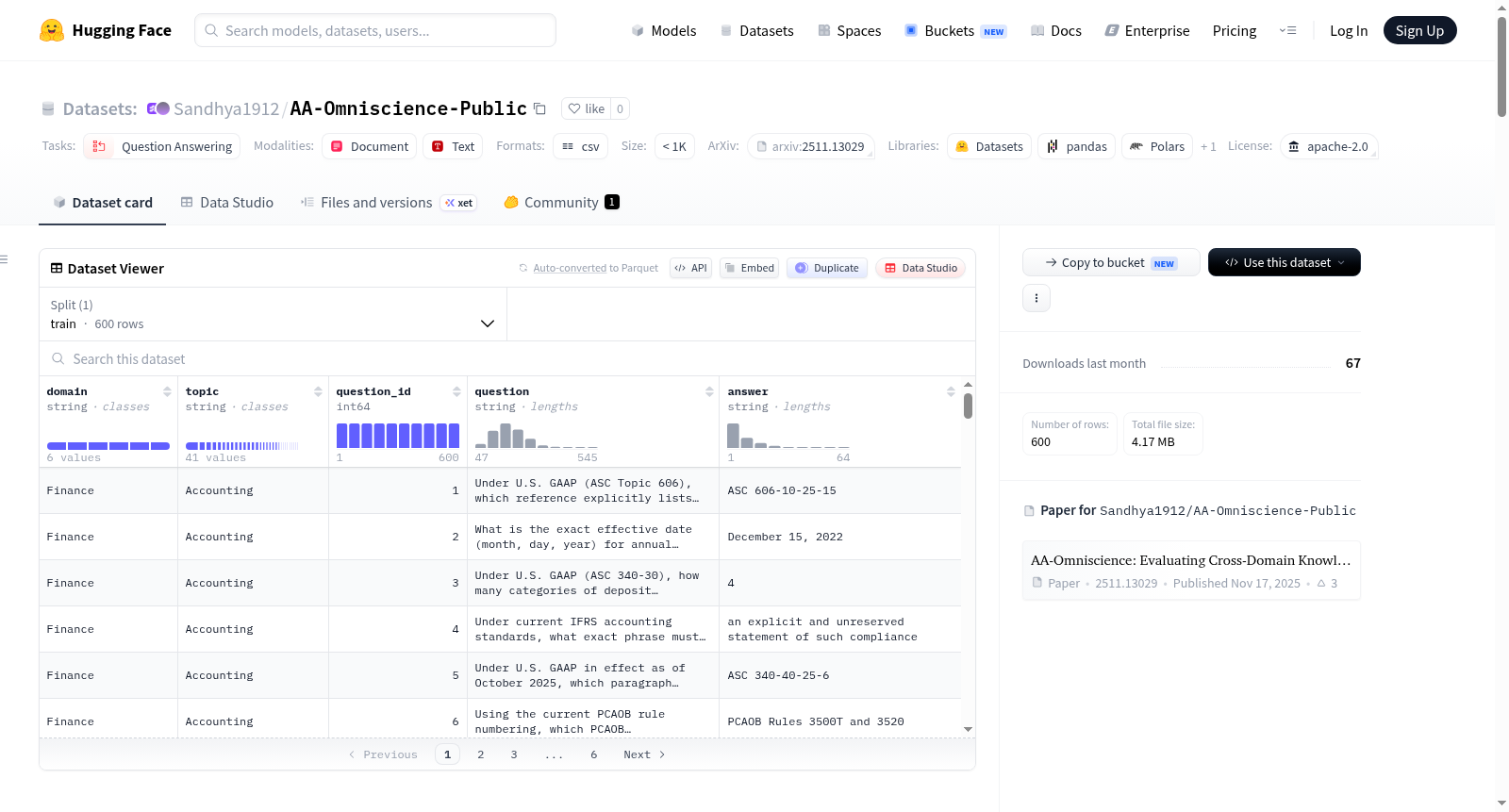Select the Text modality tag
Screen dimensions: 1509x812
453,146
